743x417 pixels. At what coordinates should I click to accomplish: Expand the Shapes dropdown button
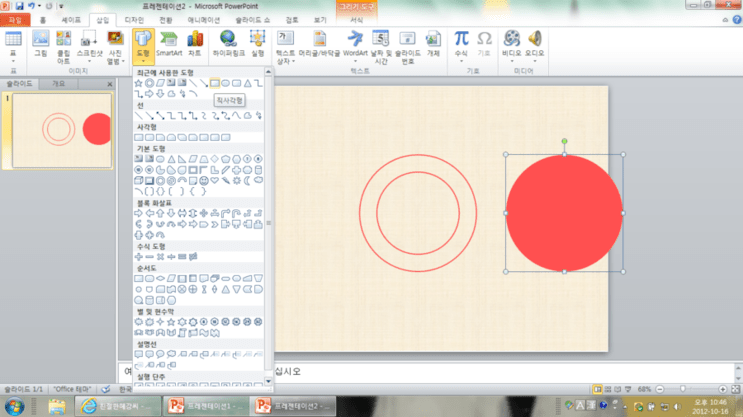(143, 46)
